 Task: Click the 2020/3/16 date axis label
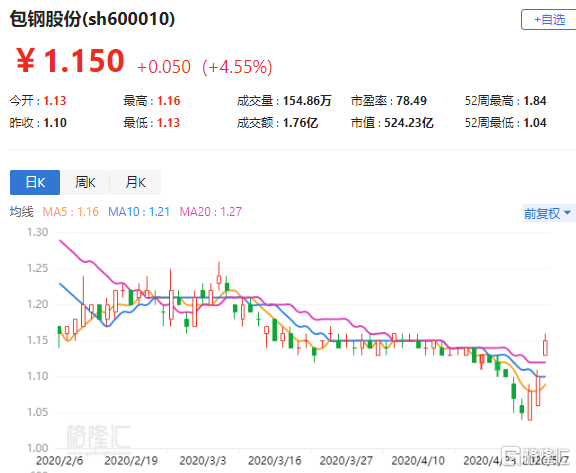click(x=274, y=461)
